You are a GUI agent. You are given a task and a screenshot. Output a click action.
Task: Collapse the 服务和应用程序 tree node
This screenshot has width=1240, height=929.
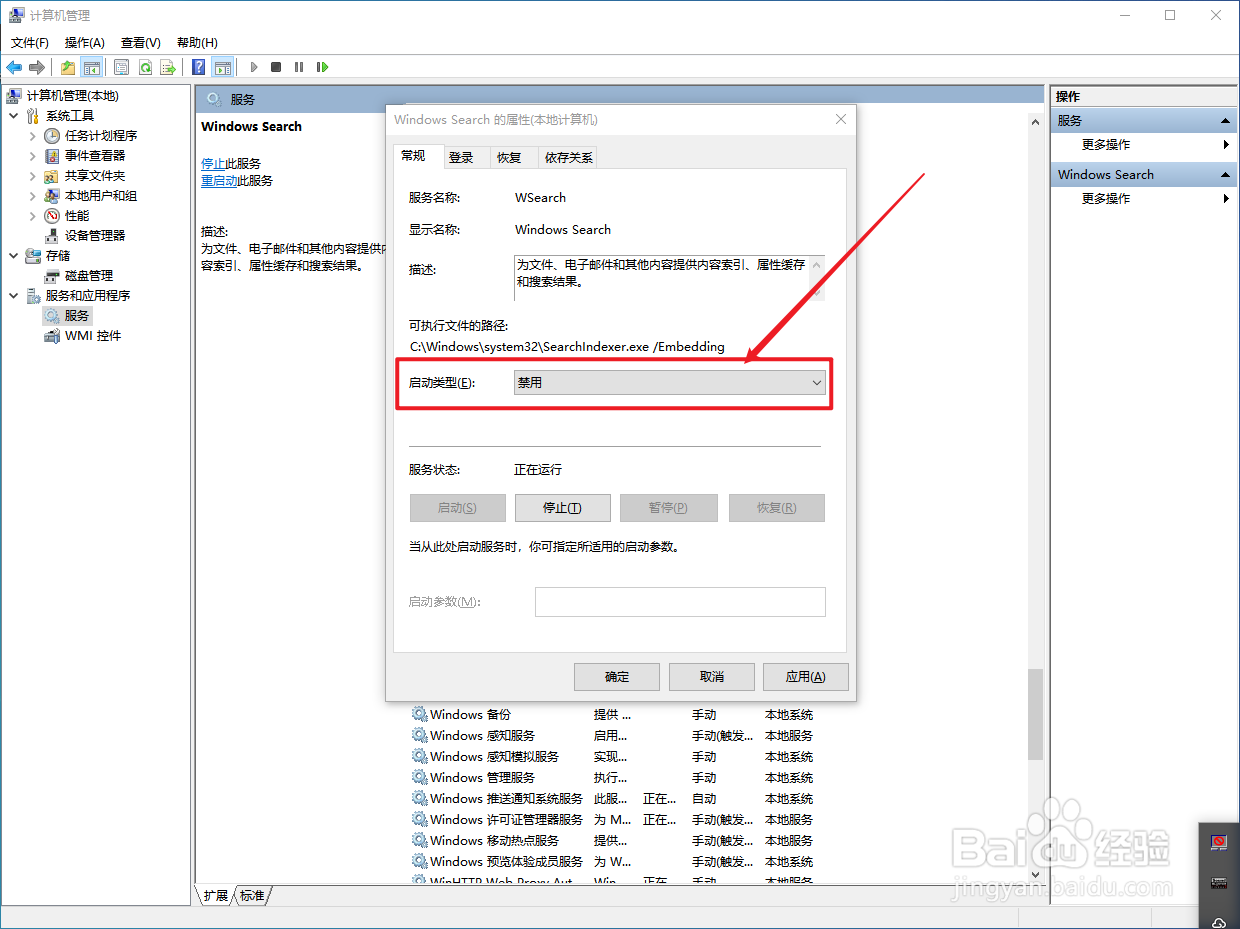coord(13,295)
